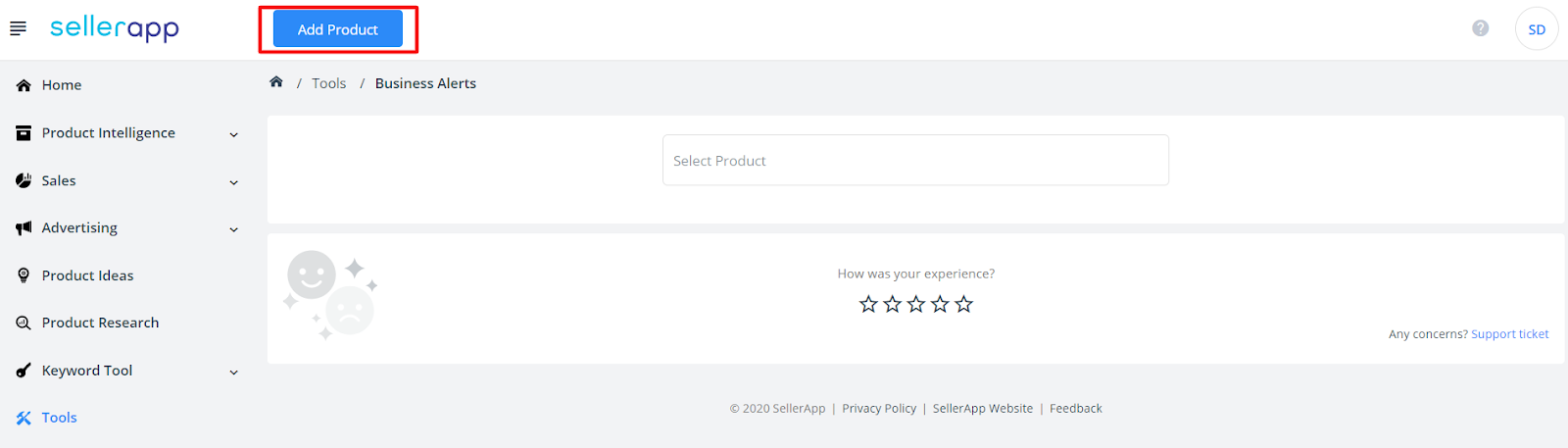Toggle the hamburger sidebar menu icon

(18, 29)
